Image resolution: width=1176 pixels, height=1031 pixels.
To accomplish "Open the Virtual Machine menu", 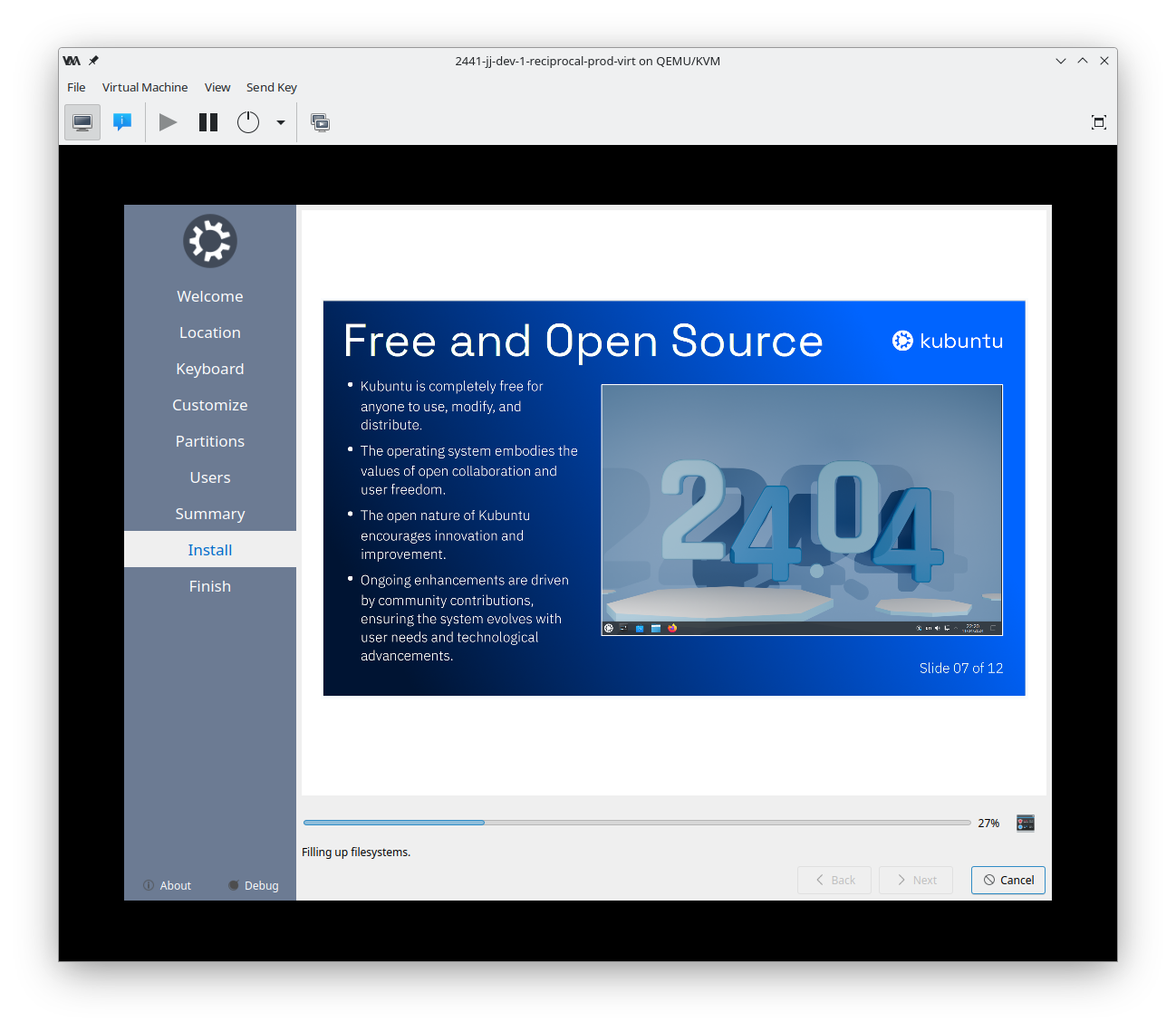I will 145,87.
